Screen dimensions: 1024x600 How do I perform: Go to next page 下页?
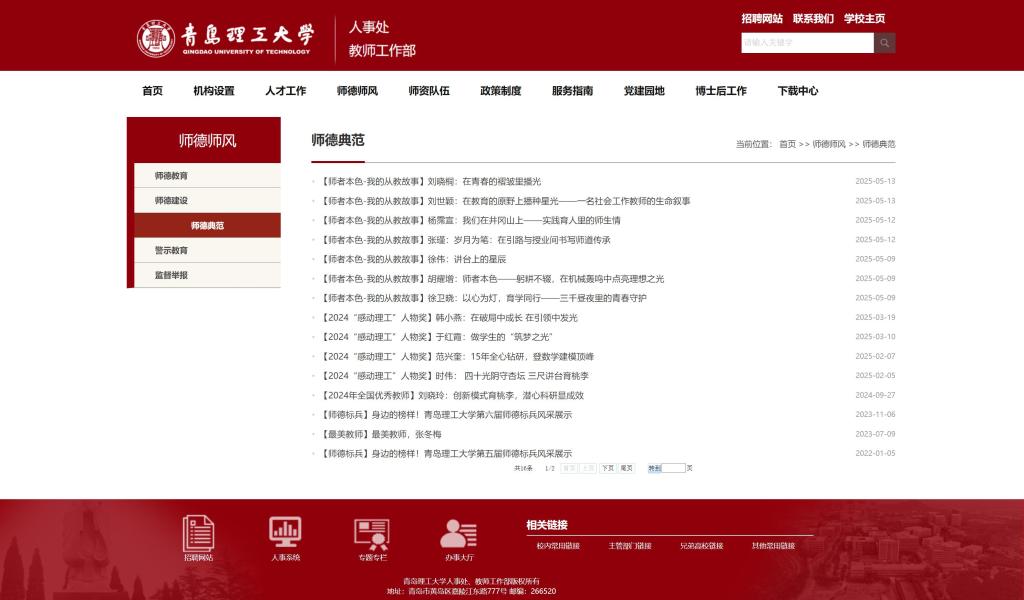tap(607, 468)
